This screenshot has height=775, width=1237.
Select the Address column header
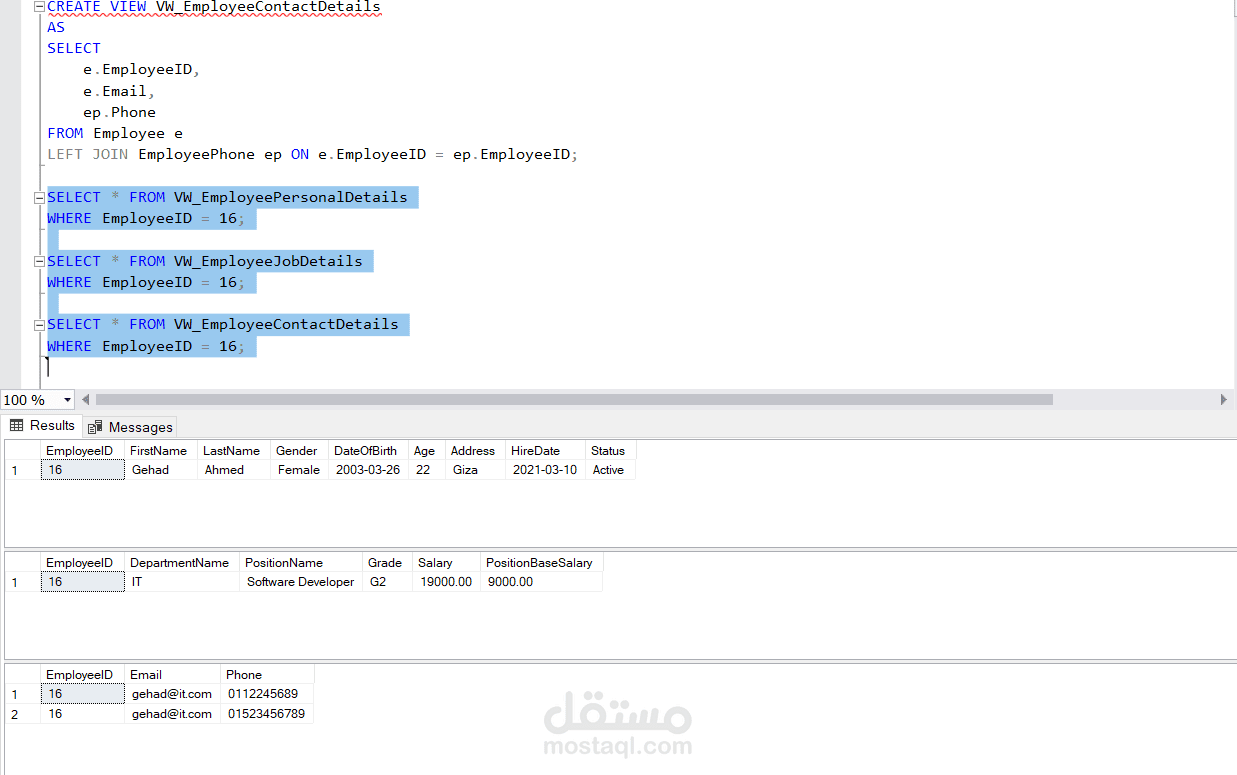click(x=476, y=451)
